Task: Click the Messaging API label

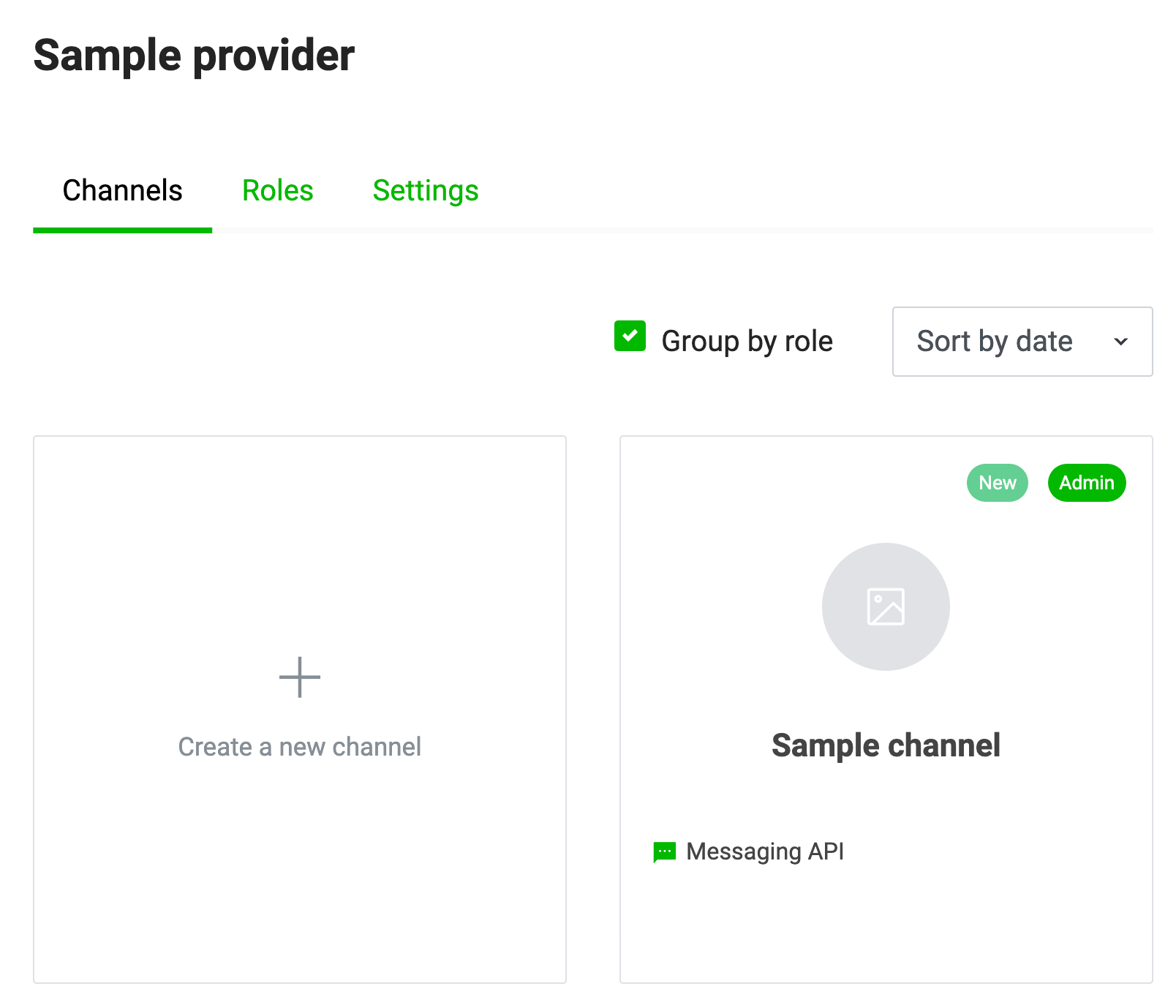Action: coord(765,851)
